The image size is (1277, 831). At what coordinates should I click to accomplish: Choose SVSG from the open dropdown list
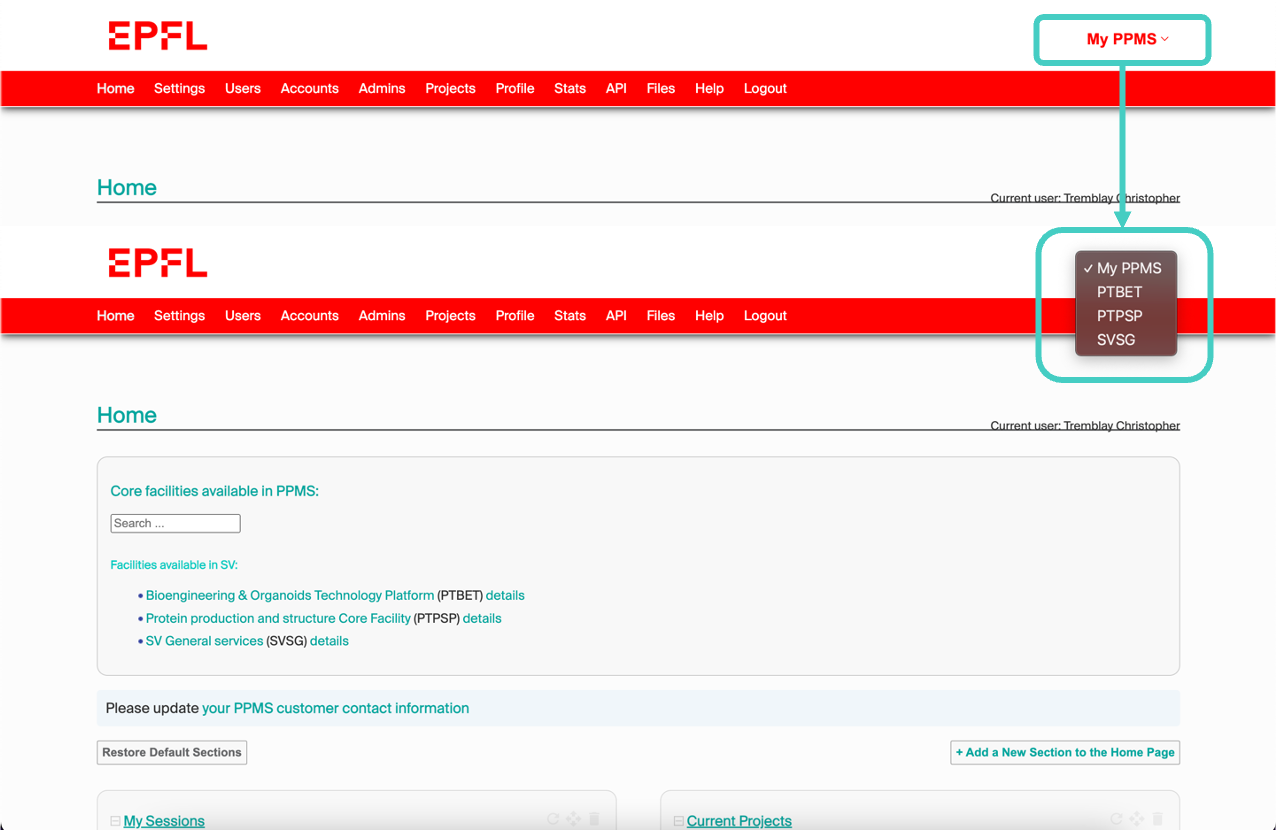point(1116,339)
